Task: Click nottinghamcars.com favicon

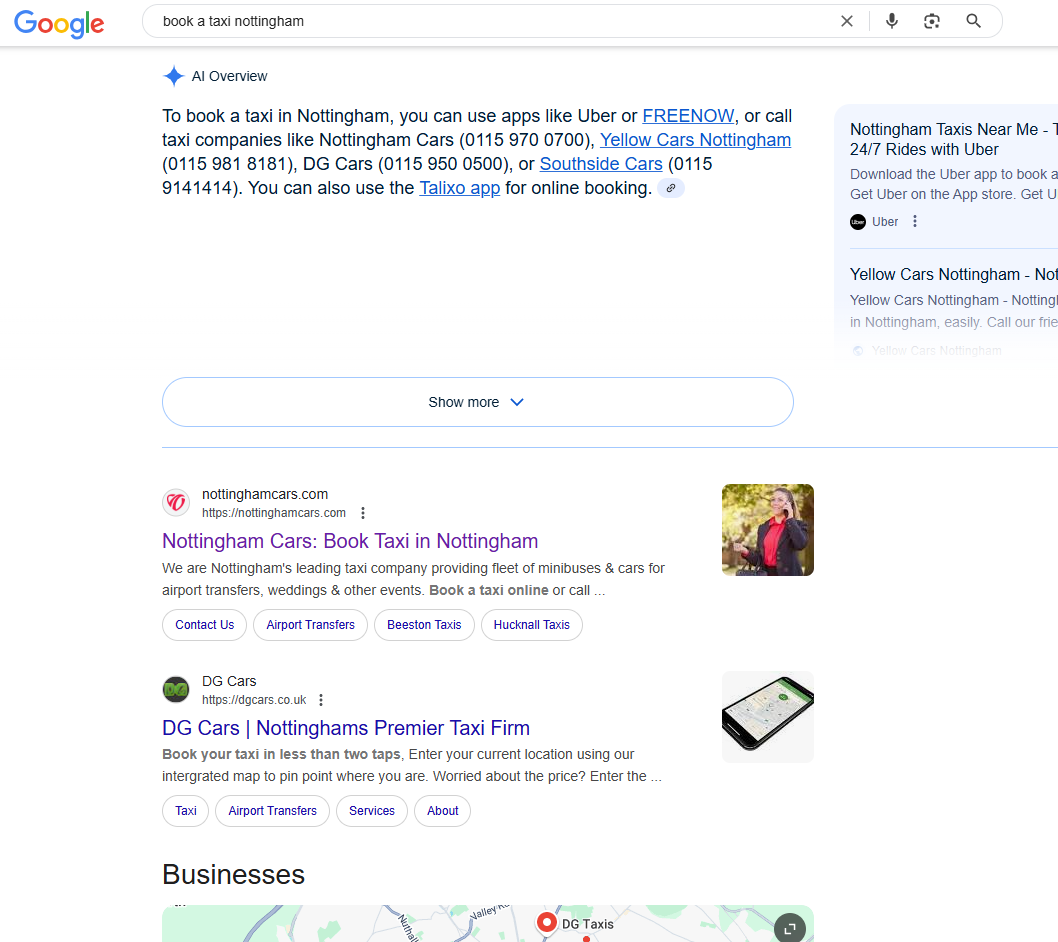Action: (176, 503)
